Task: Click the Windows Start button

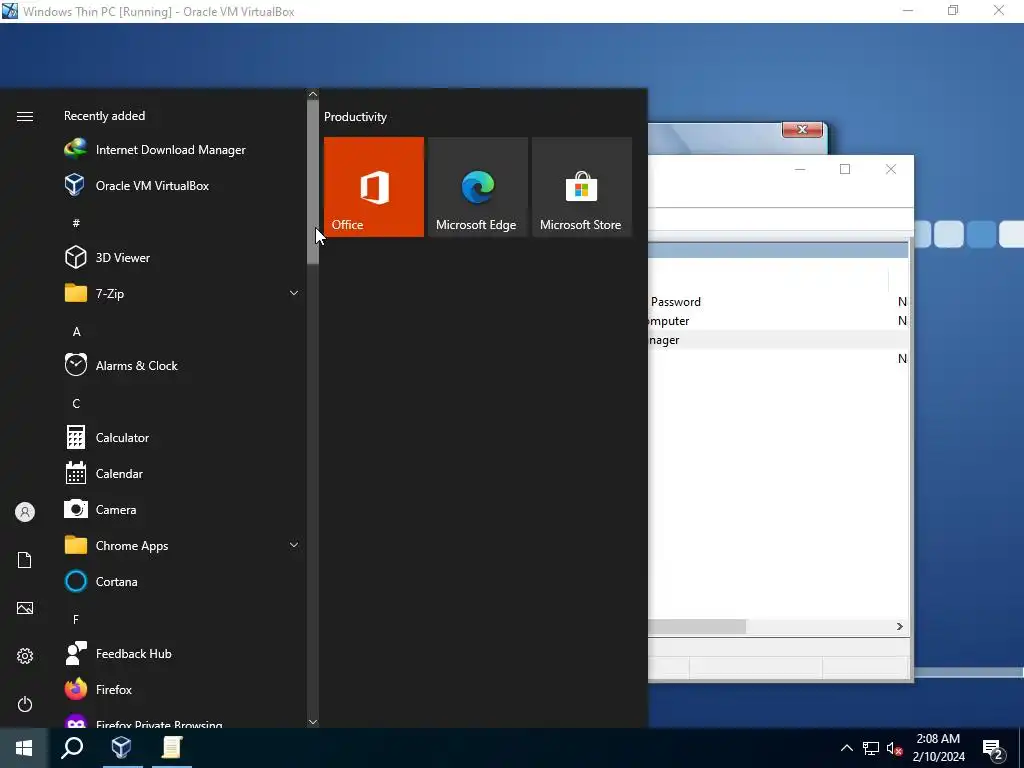Action: click(x=24, y=748)
